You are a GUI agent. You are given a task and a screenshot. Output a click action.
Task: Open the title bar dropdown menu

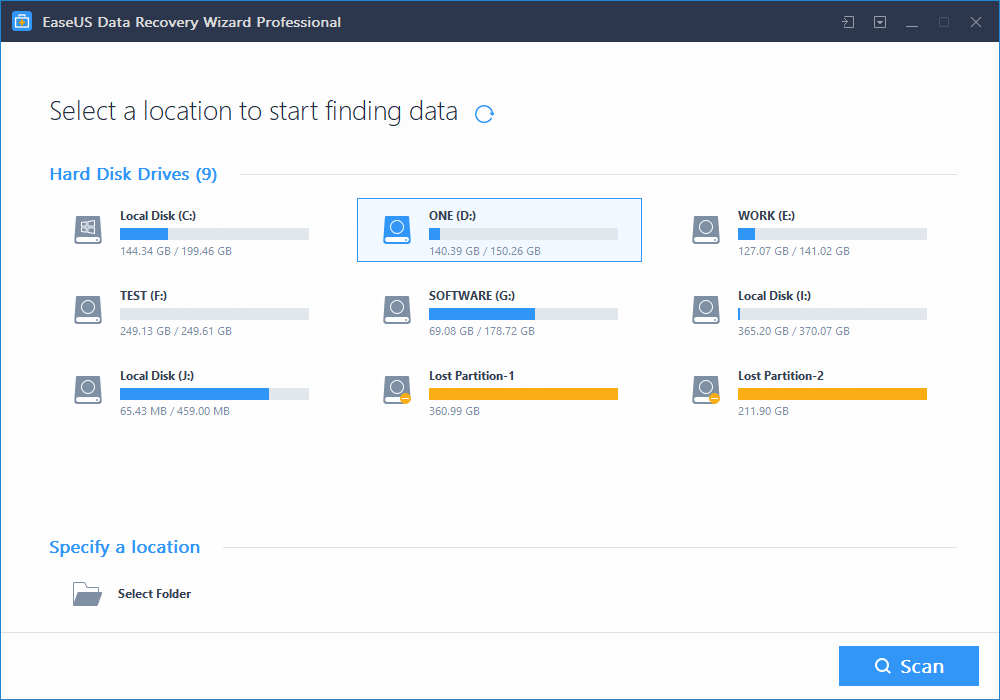880,22
